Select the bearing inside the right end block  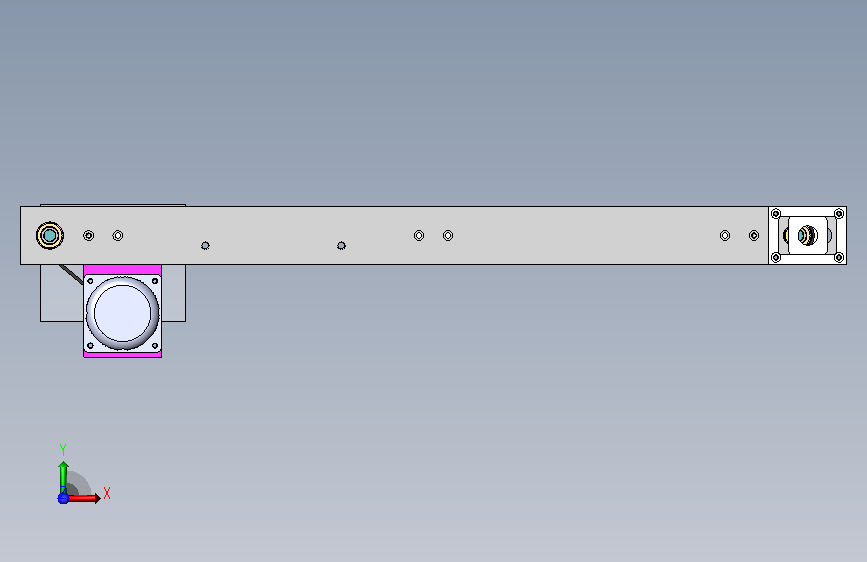807,235
